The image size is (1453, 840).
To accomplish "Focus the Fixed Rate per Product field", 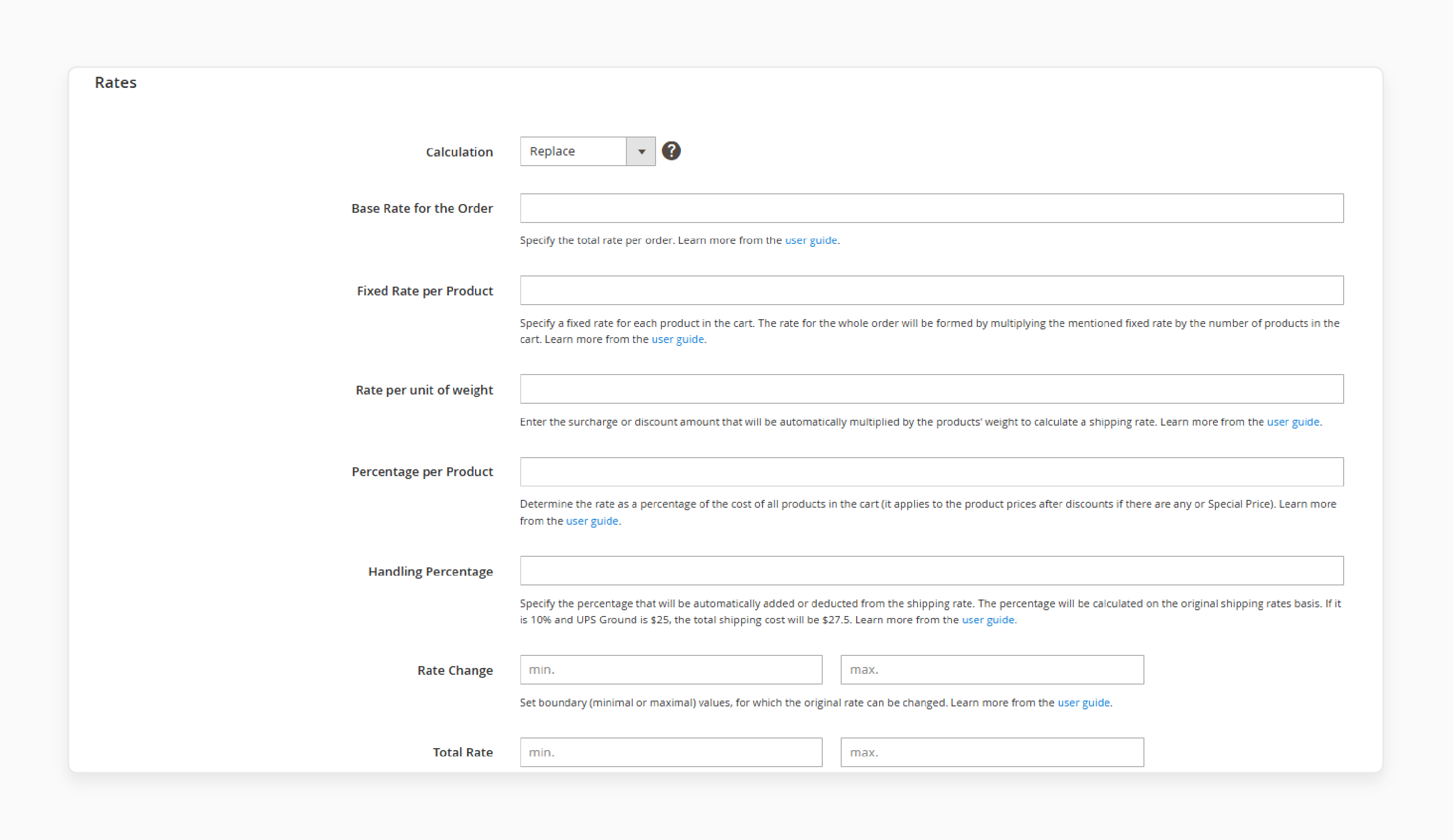I will (931, 290).
